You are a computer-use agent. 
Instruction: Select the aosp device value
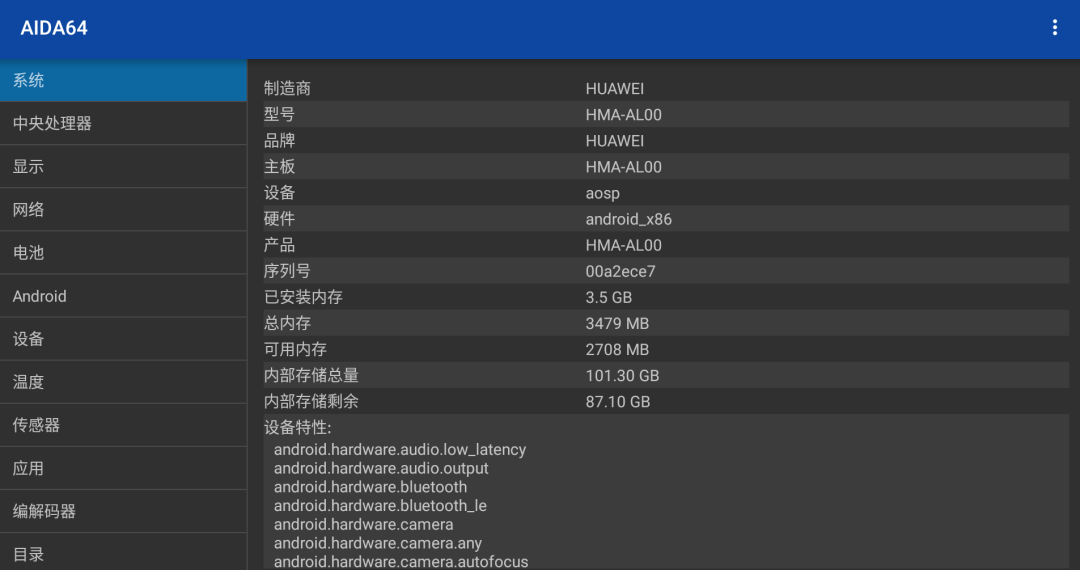tap(603, 193)
